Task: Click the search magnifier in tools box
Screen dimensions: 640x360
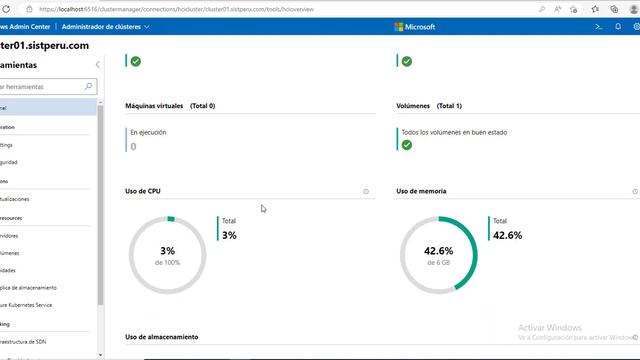Action: (89, 86)
